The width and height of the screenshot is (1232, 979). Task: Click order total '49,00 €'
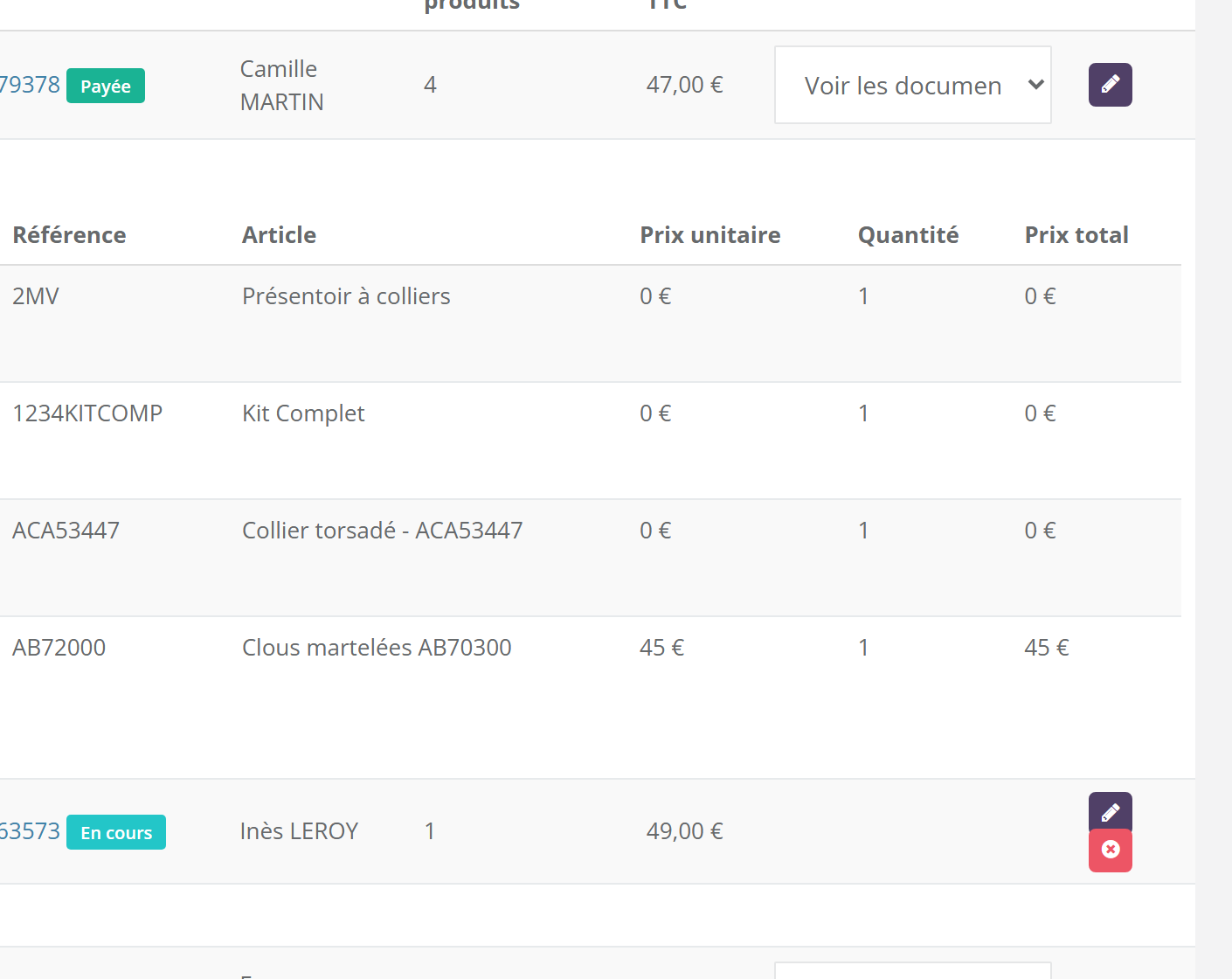[x=684, y=831]
